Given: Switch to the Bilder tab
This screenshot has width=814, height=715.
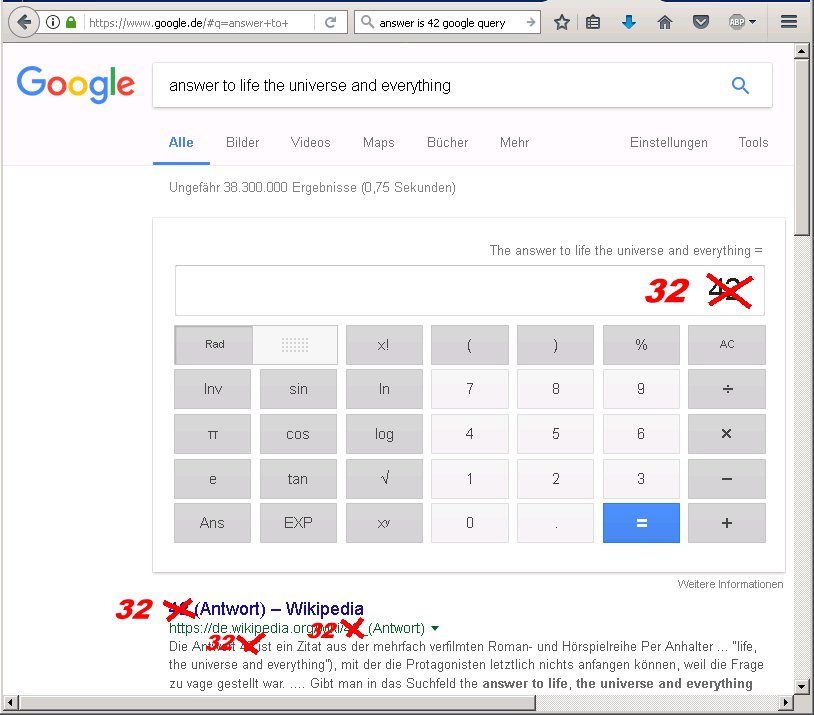Looking at the screenshot, I should [242, 142].
